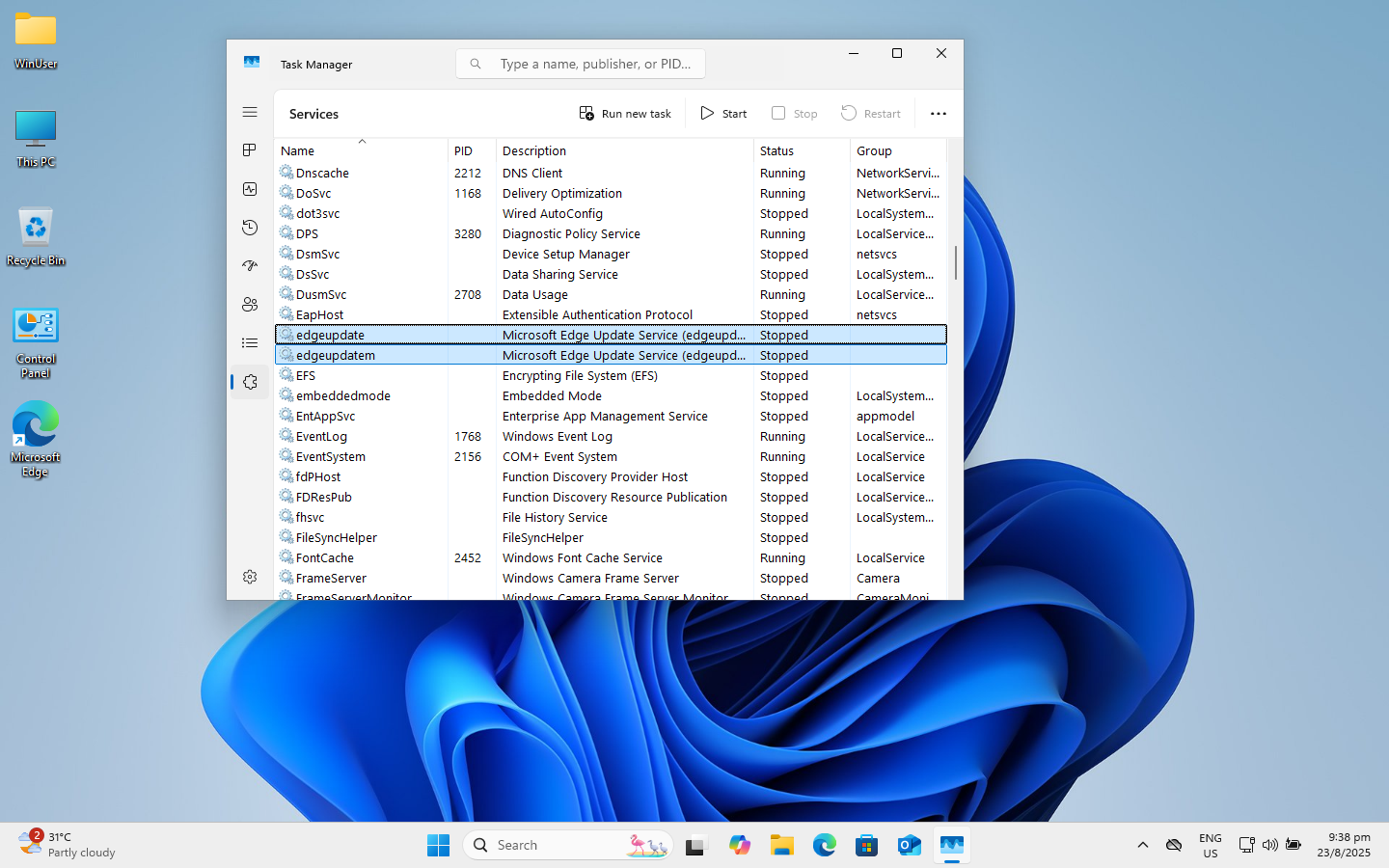The width and height of the screenshot is (1389, 868).
Task: Open the Details page icon
Action: click(x=250, y=343)
